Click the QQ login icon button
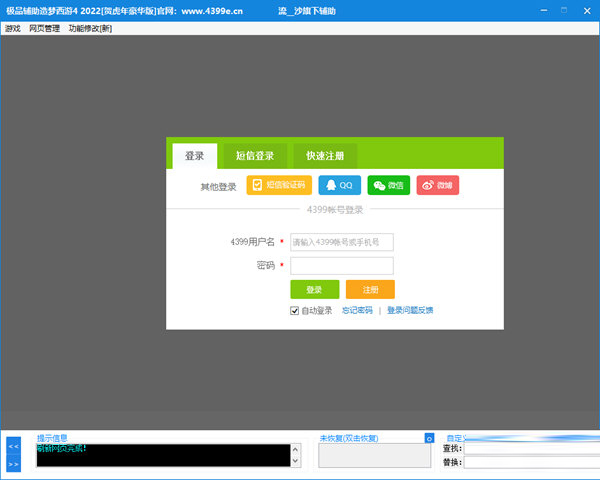 [340, 185]
